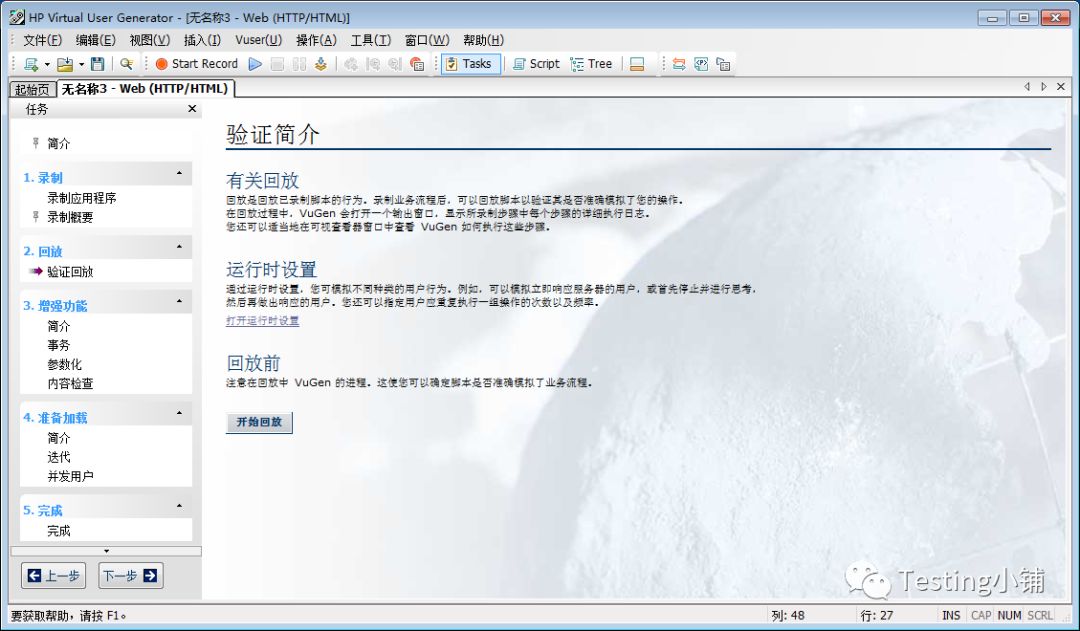Open the Vuser(U) menu
The height and width of the screenshot is (631, 1080).
tap(258, 41)
